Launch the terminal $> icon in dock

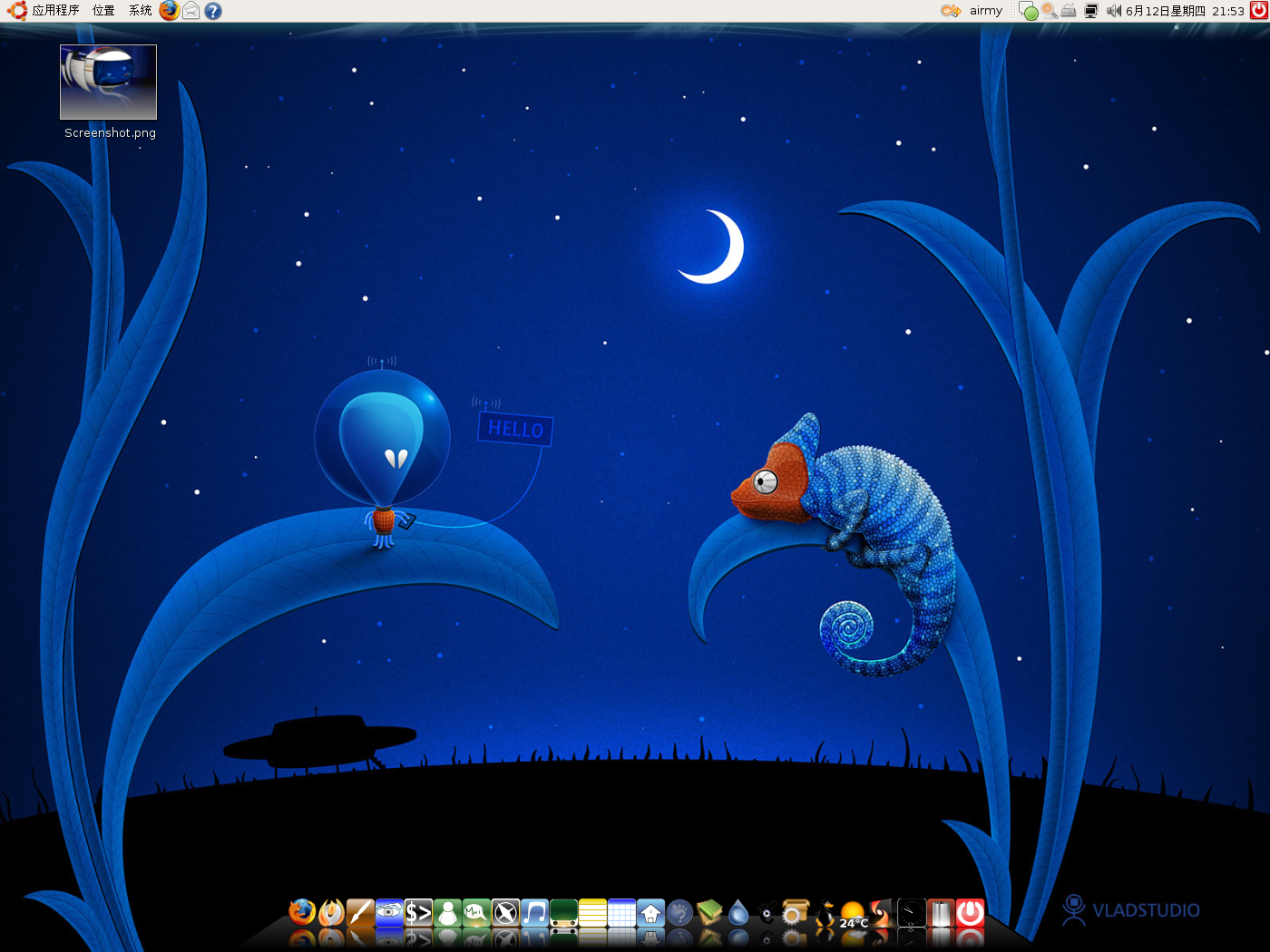coord(418,912)
